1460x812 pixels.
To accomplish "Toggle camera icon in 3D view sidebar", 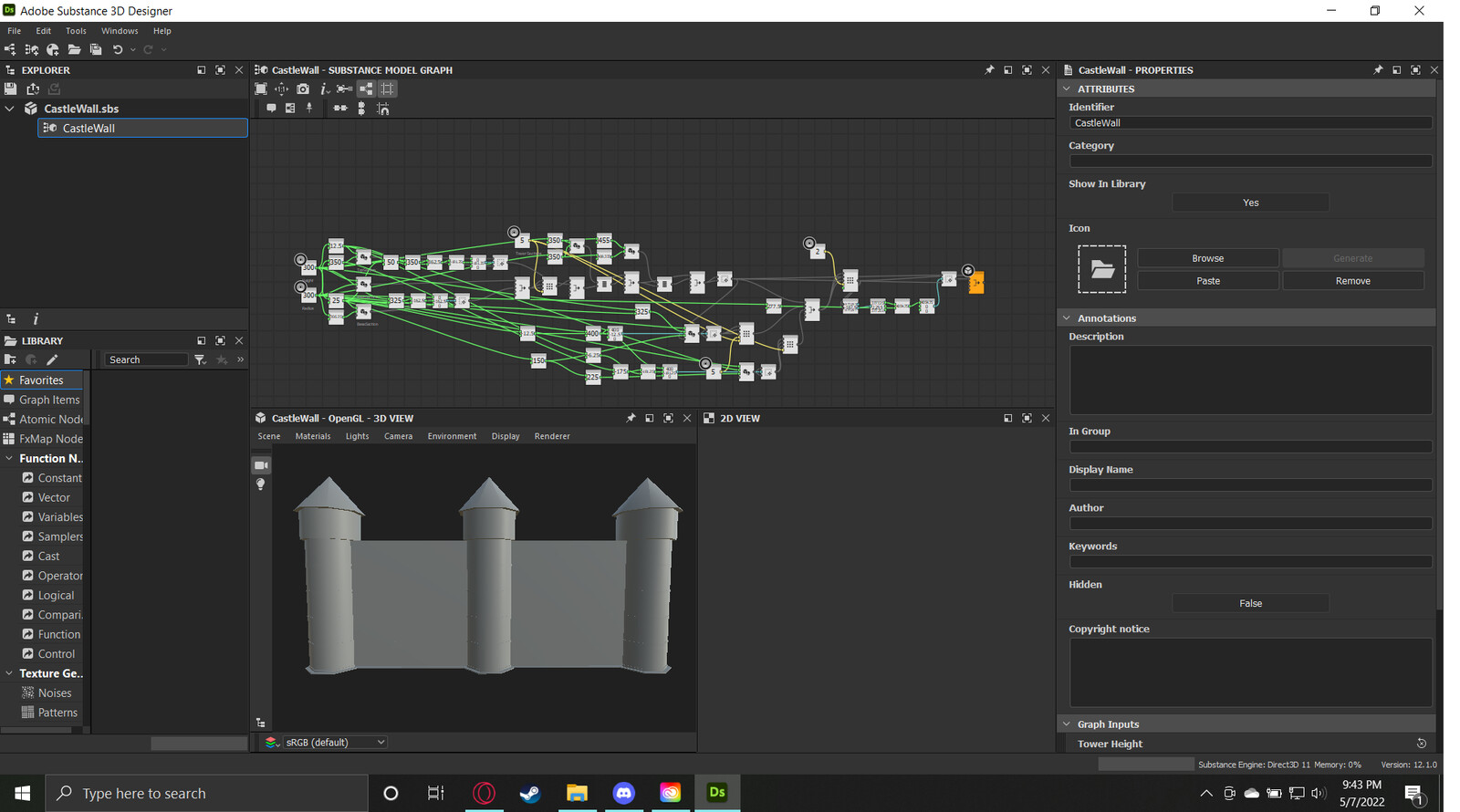I will click(261, 465).
